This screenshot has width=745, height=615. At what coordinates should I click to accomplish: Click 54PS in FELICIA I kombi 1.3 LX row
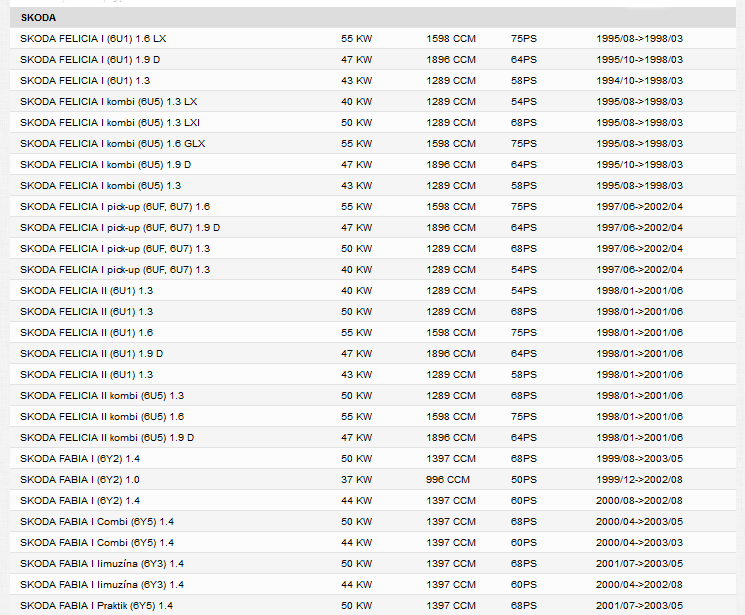tap(524, 102)
